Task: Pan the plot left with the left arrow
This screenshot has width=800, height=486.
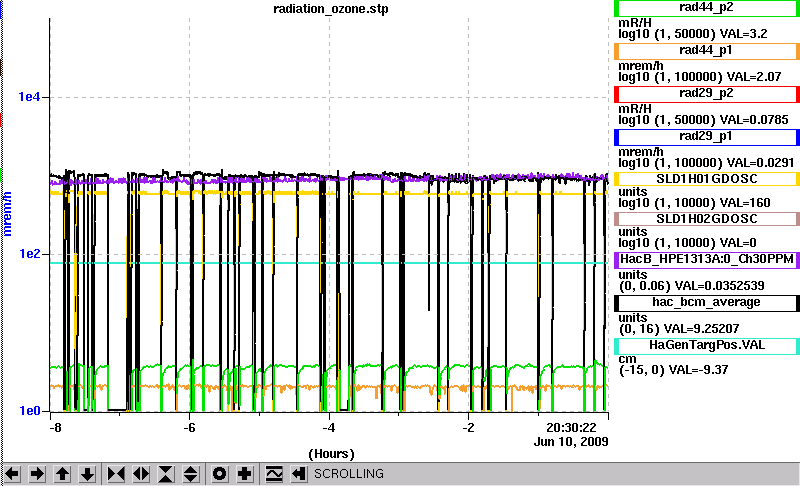Action: 12,474
